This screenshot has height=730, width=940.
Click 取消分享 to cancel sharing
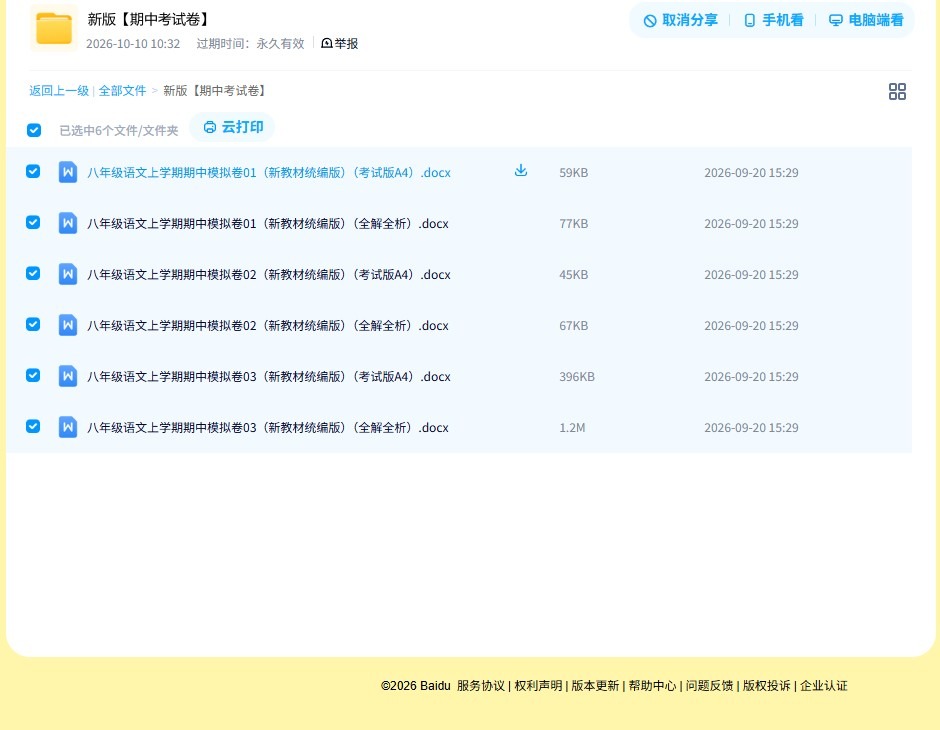(x=680, y=20)
